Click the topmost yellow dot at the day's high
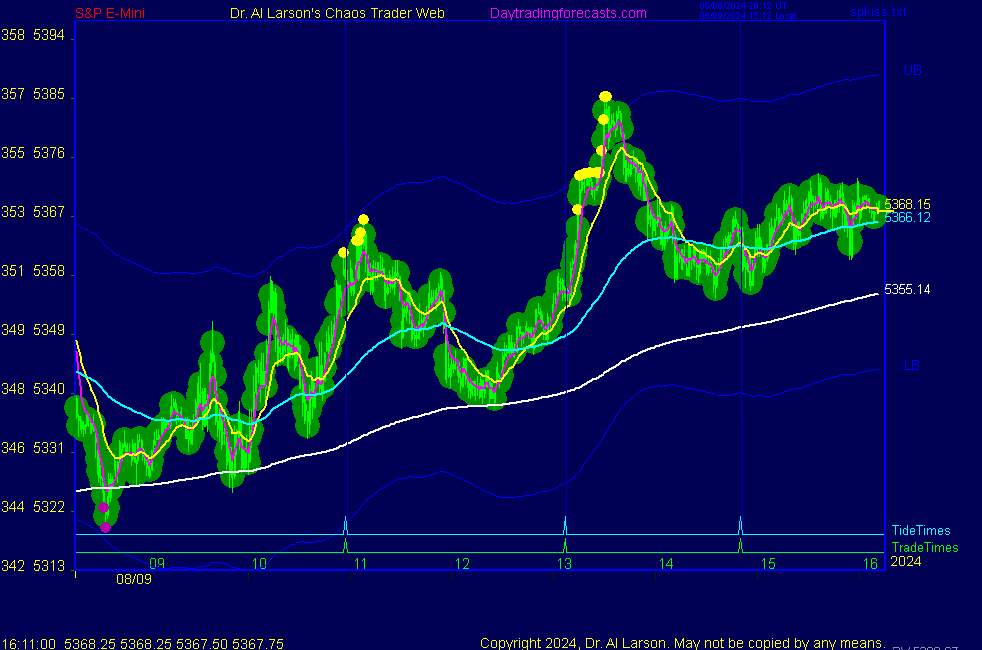982x650 pixels. point(605,96)
